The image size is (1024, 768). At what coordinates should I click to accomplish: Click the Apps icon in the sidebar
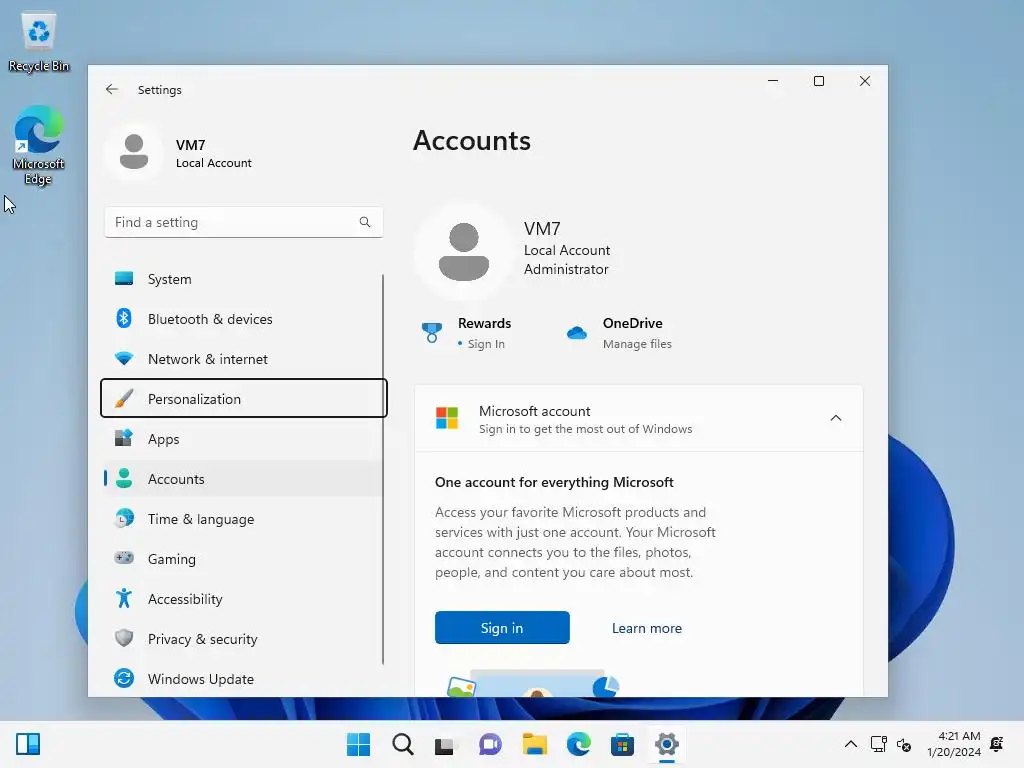(124, 438)
